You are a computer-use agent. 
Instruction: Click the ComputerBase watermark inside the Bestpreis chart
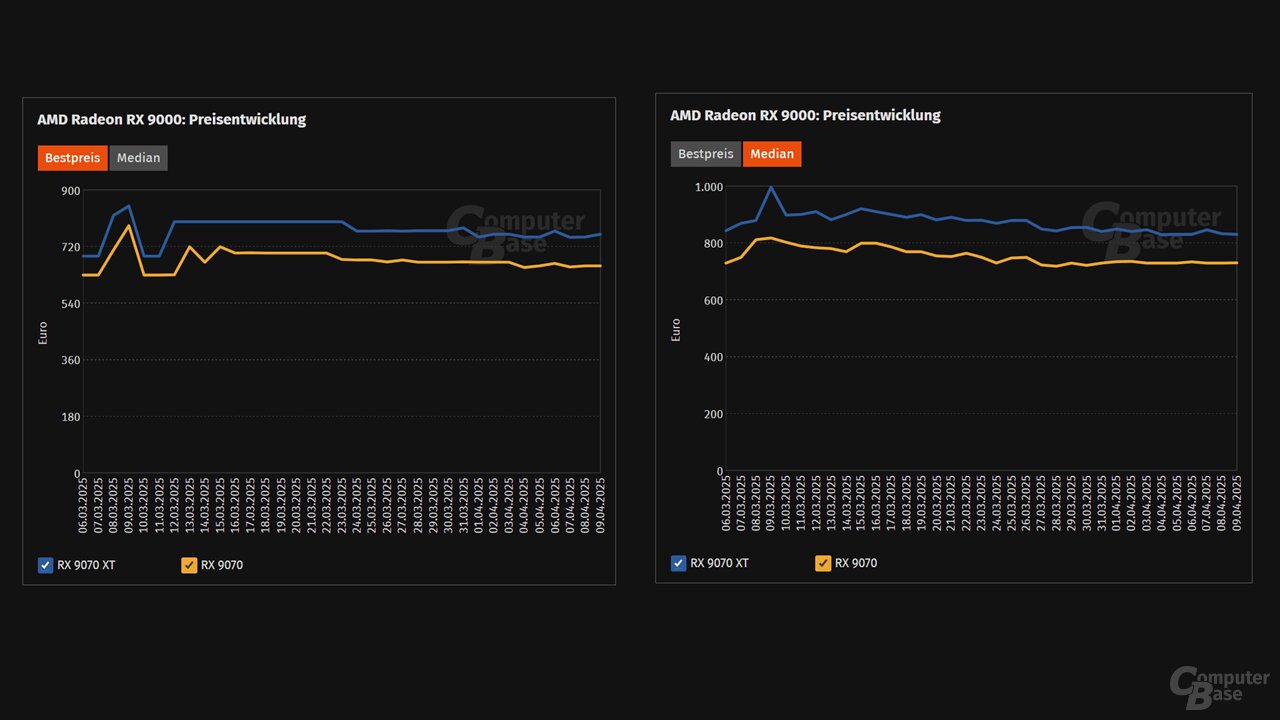(515, 229)
